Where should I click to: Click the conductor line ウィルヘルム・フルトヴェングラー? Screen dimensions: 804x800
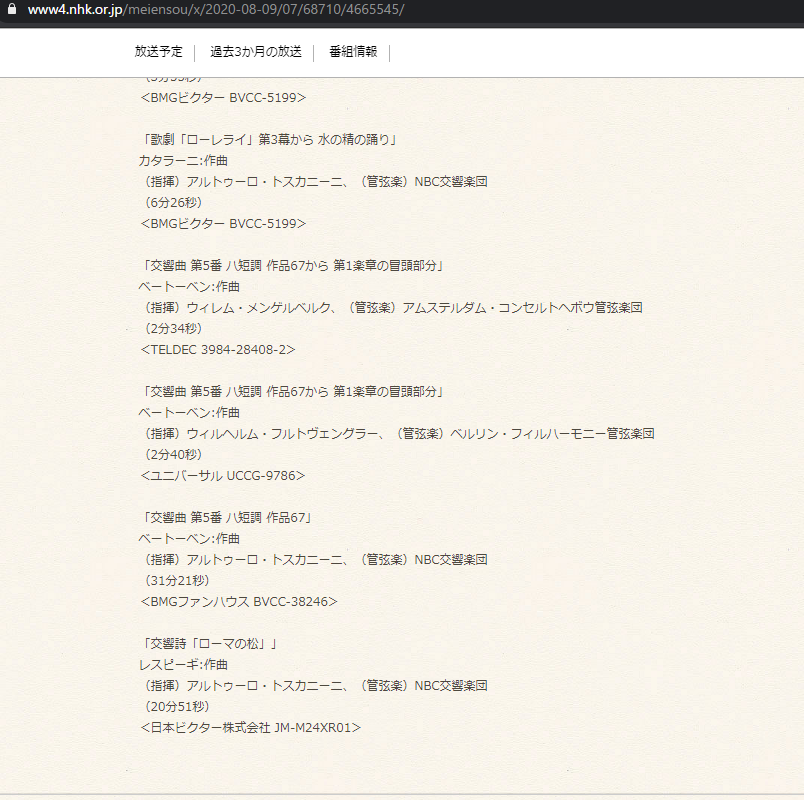(399, 434)
